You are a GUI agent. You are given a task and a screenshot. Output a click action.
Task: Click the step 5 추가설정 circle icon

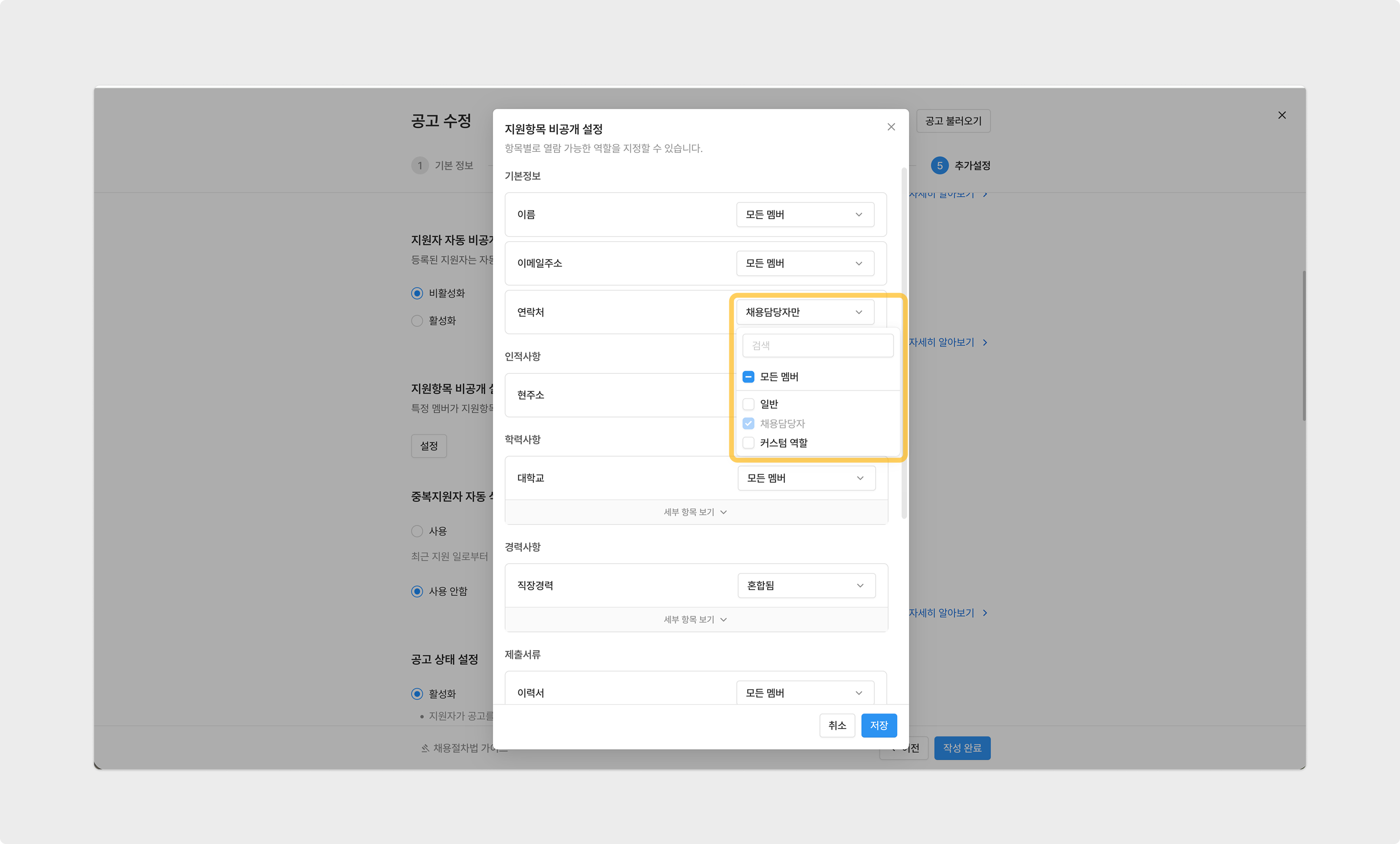pos(939,165)
